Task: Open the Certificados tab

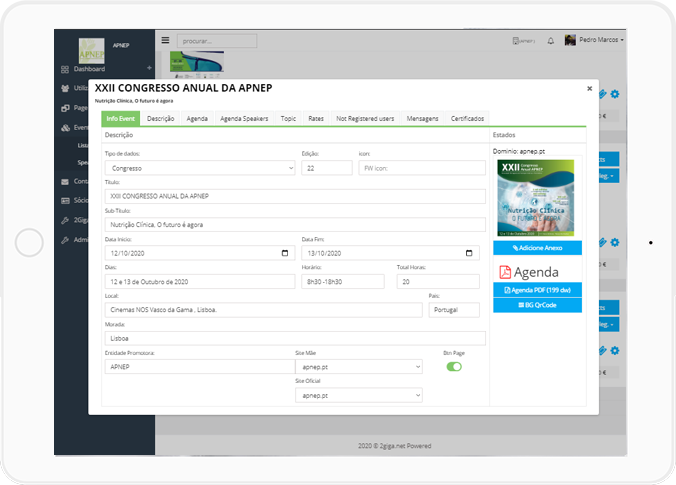Action: pyautogui.click(x=467, y=119)
